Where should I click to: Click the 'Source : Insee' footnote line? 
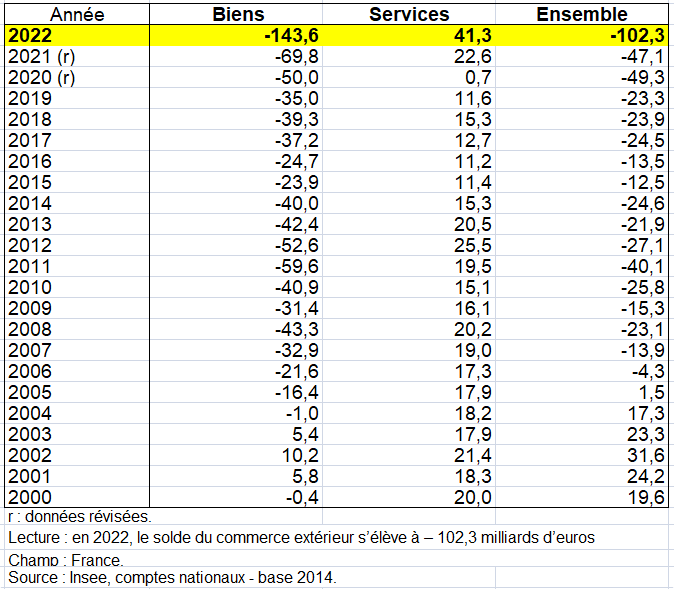coord(172,578)
